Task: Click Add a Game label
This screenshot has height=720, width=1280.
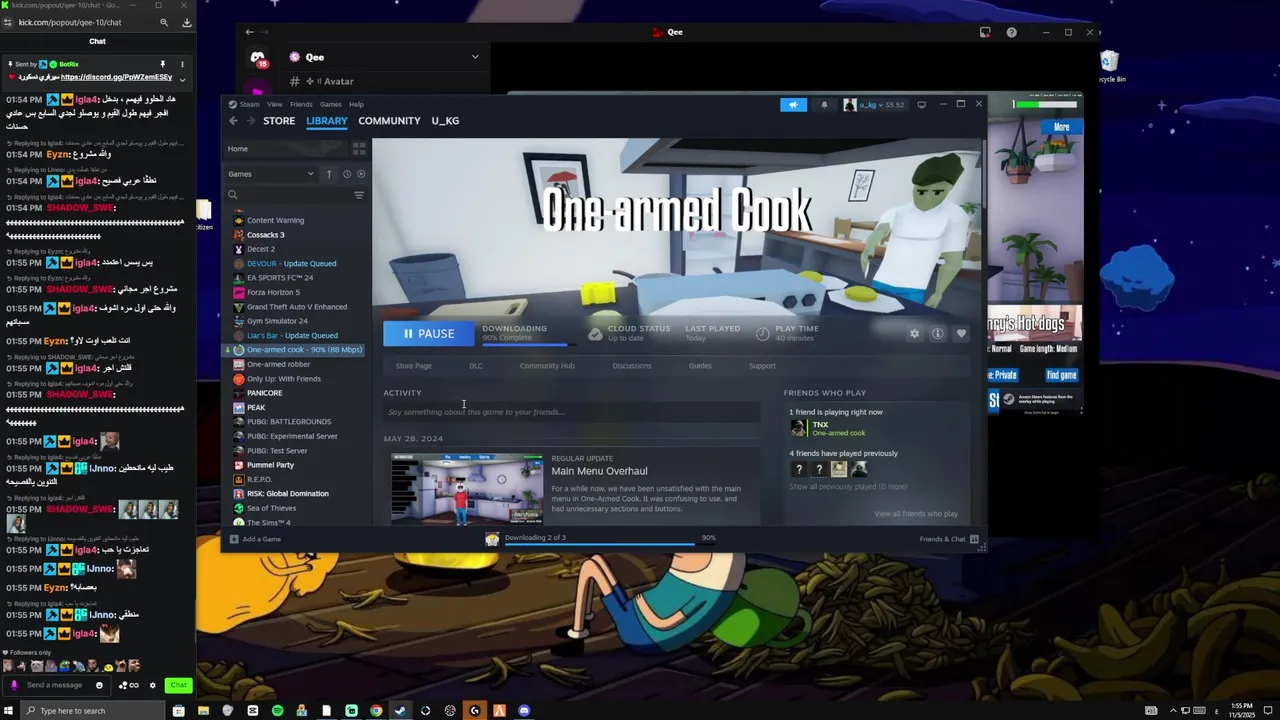Action: tap(261, 539)
